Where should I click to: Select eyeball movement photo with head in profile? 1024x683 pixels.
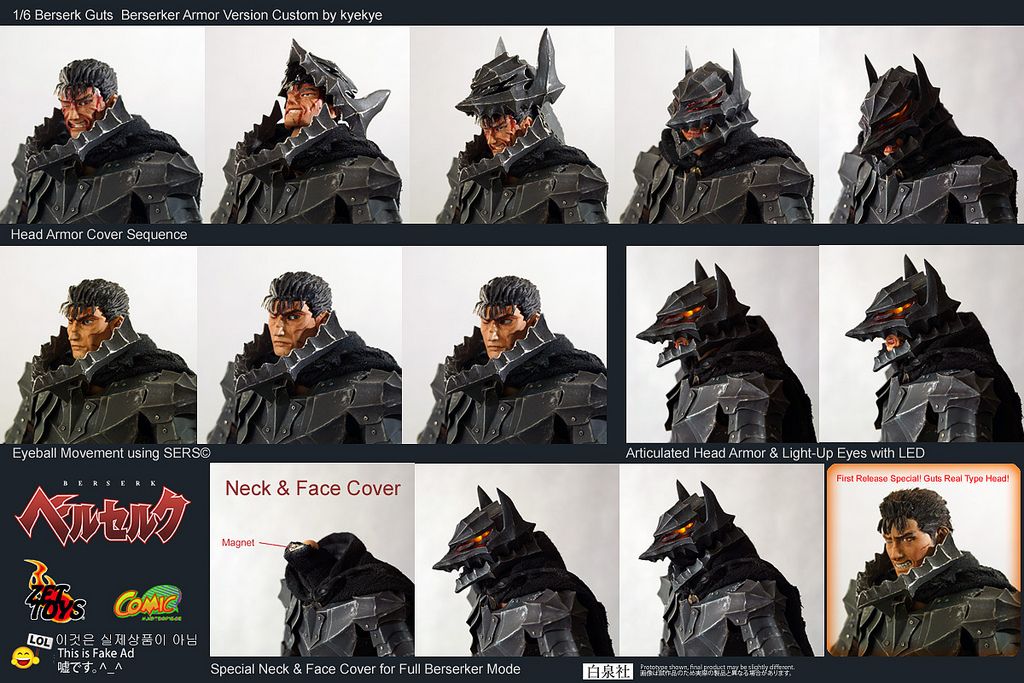tap(99, 345)
